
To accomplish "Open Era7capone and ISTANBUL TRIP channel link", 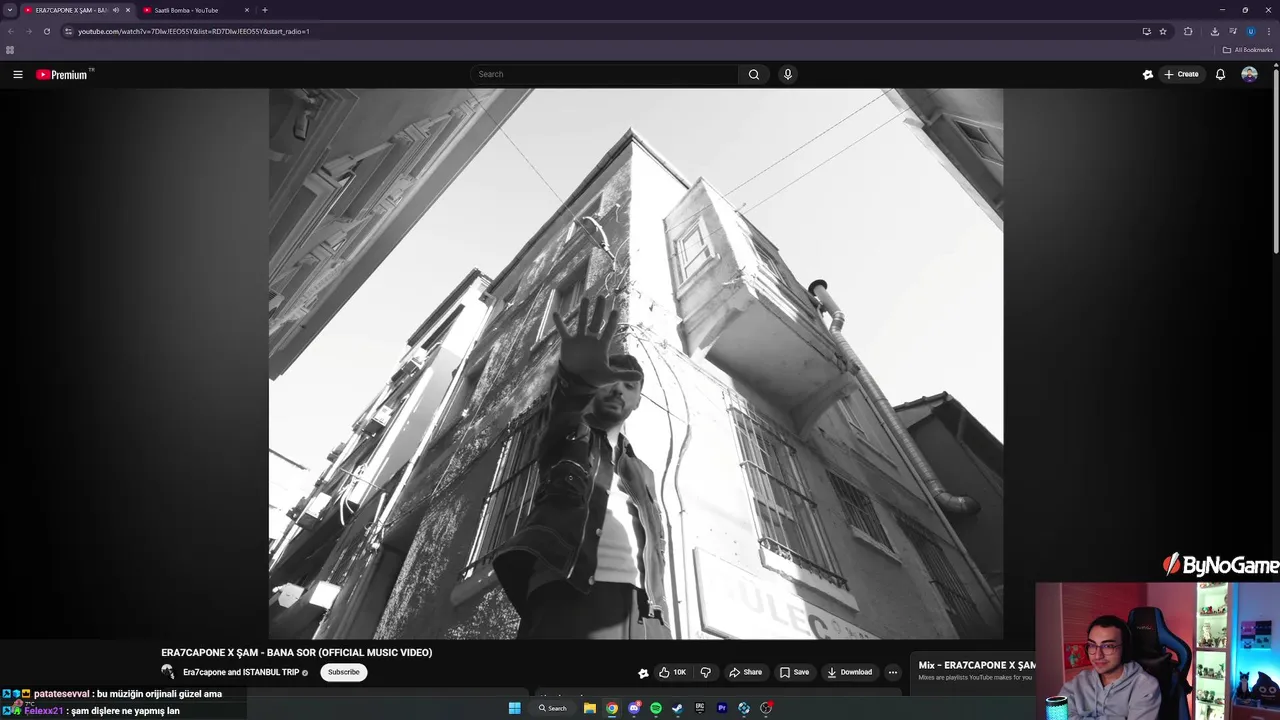I will [241, 672].
